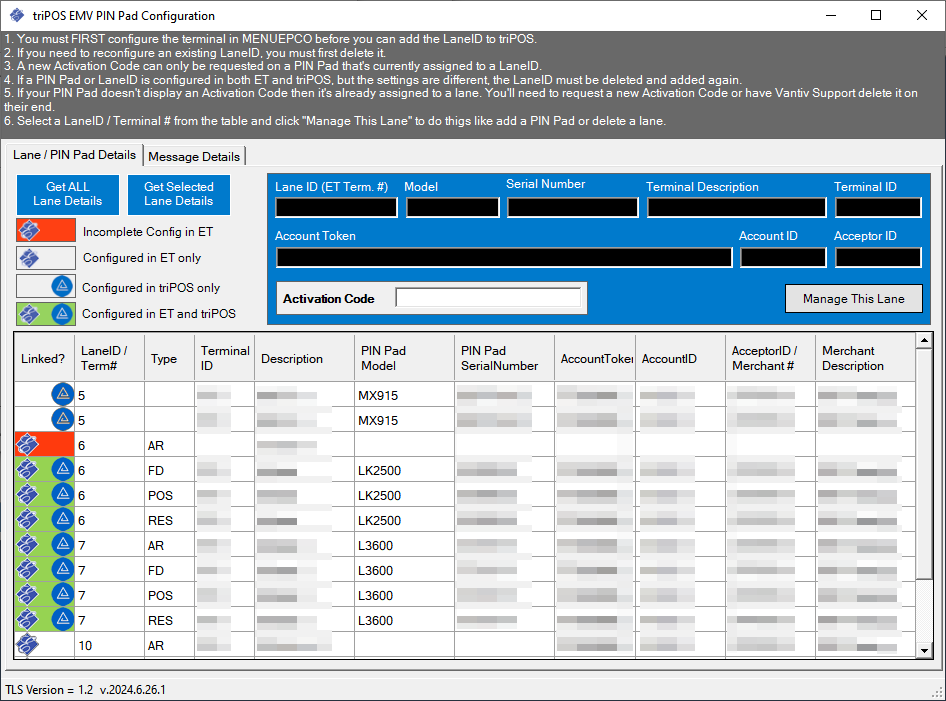Click the PIN Pad SerialNumber column header
946x701 pixels.
(504, 358)
